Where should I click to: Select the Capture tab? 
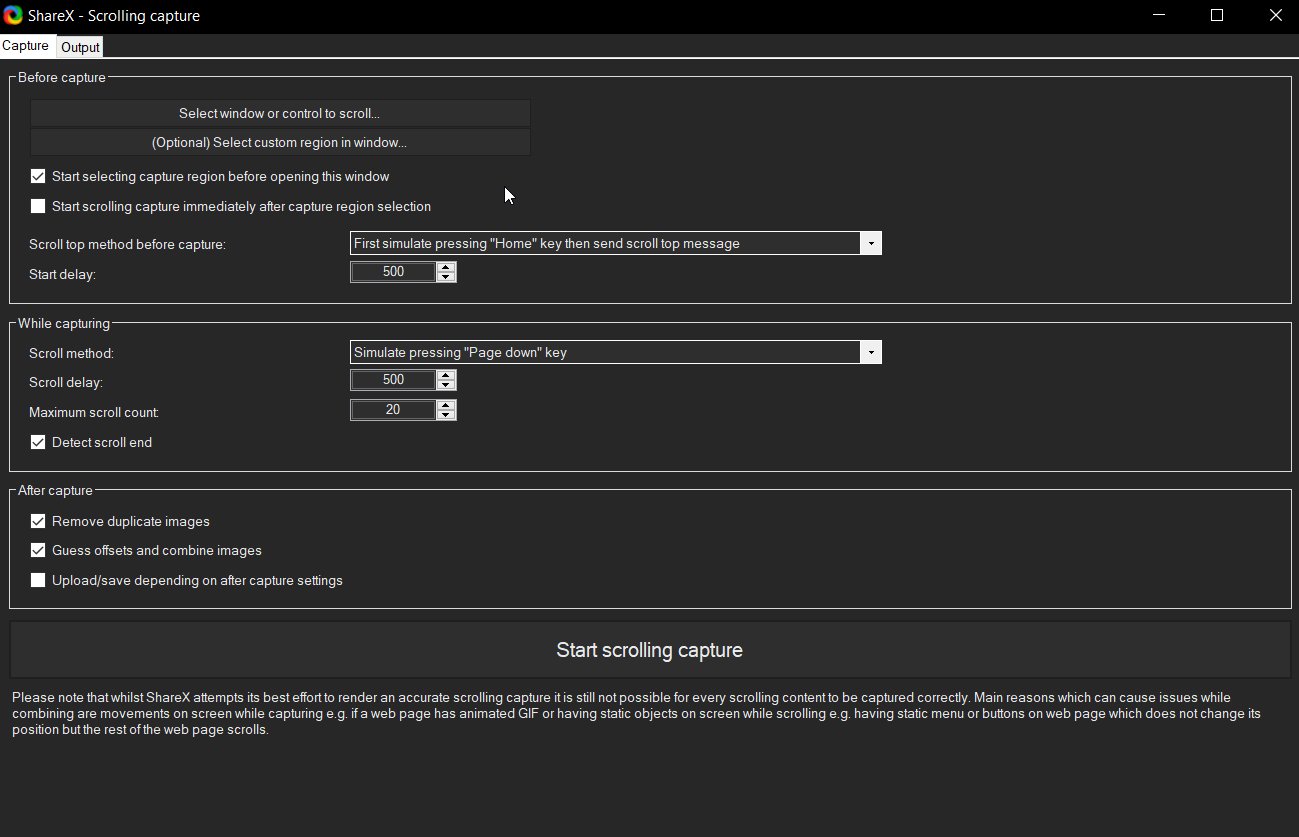(x=26, y=46)
